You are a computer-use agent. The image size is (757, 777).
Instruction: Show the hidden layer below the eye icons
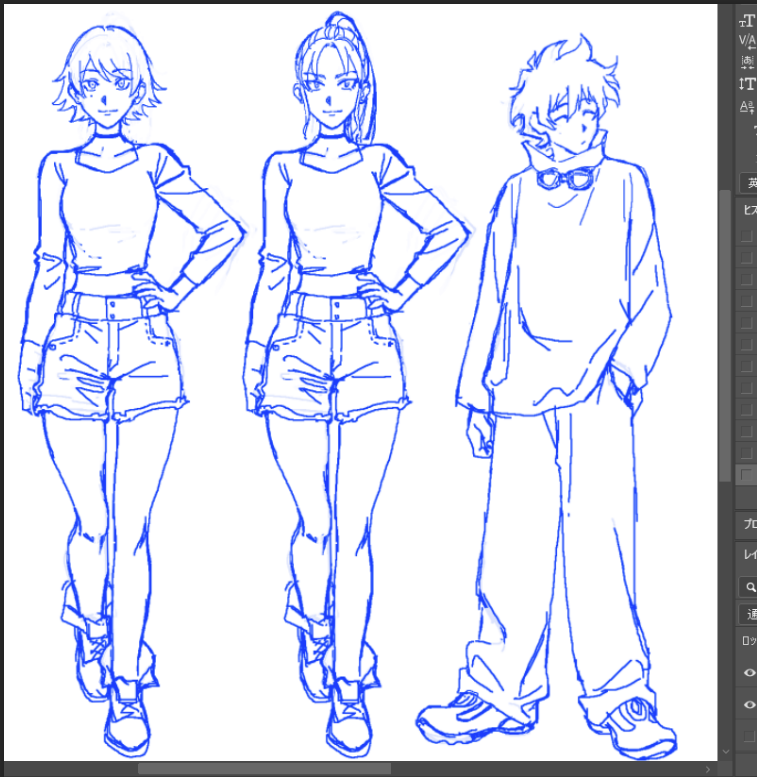[750, 737]
